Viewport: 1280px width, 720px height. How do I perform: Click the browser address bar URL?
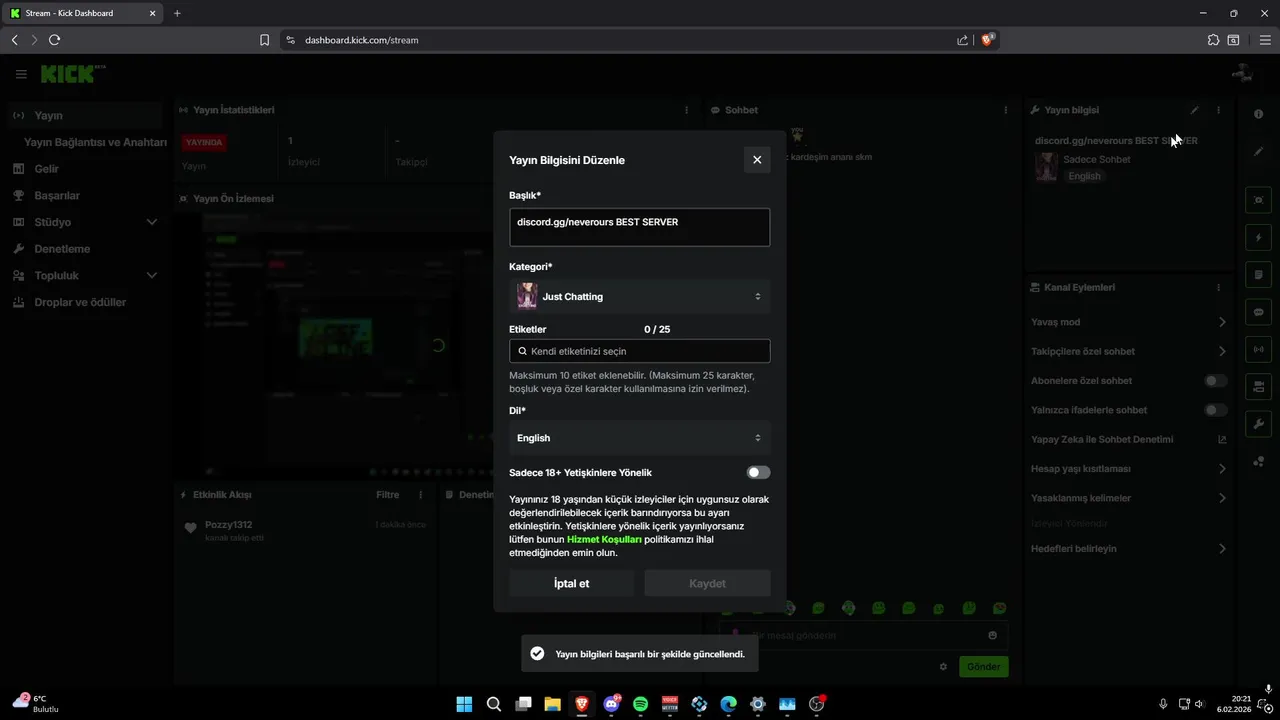tap(361, 40)
